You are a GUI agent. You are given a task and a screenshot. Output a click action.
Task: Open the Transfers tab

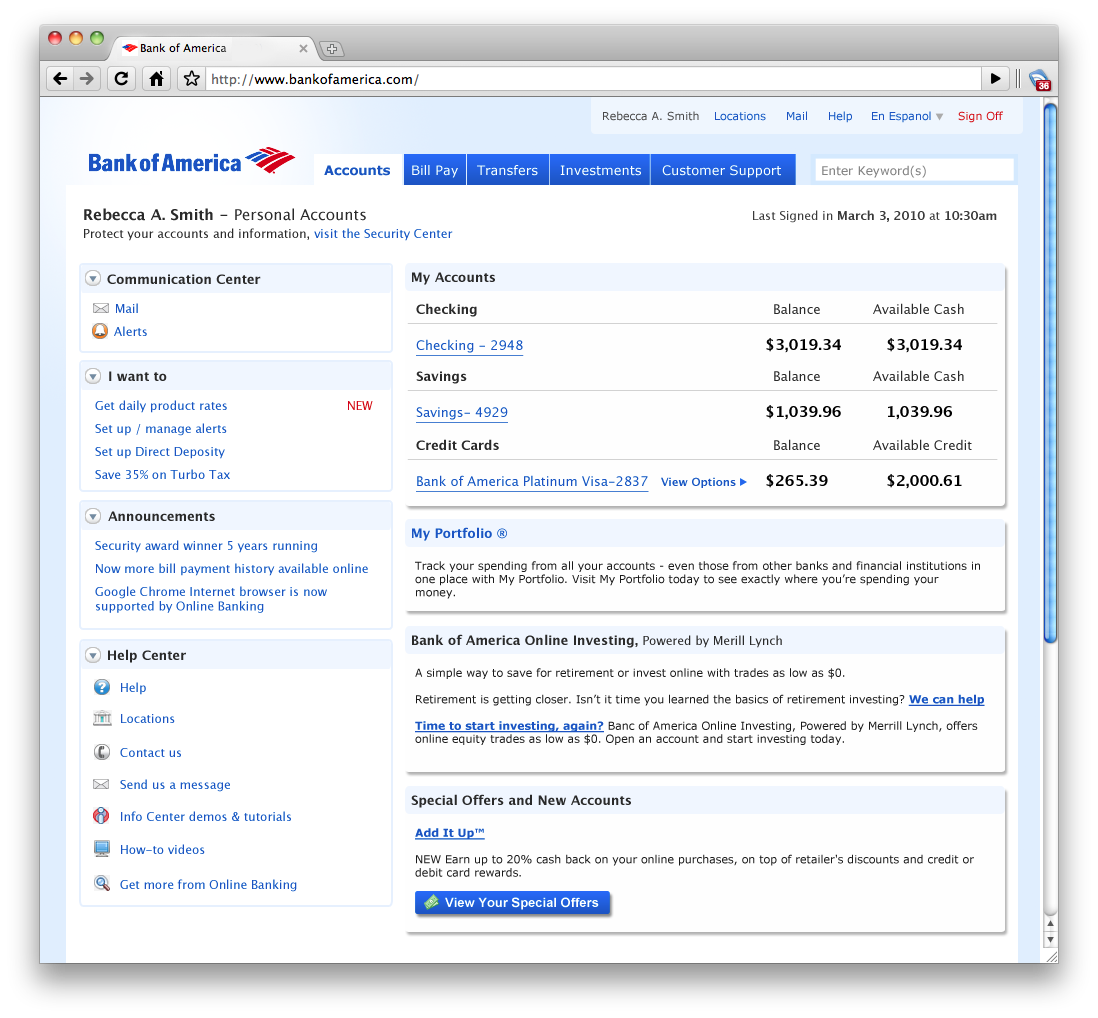pos(507,169)
